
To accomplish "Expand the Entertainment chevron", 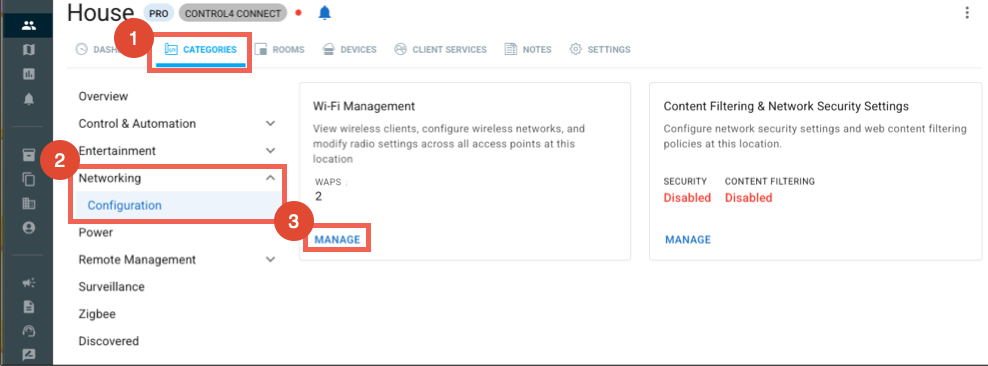I will click(270, 151).
